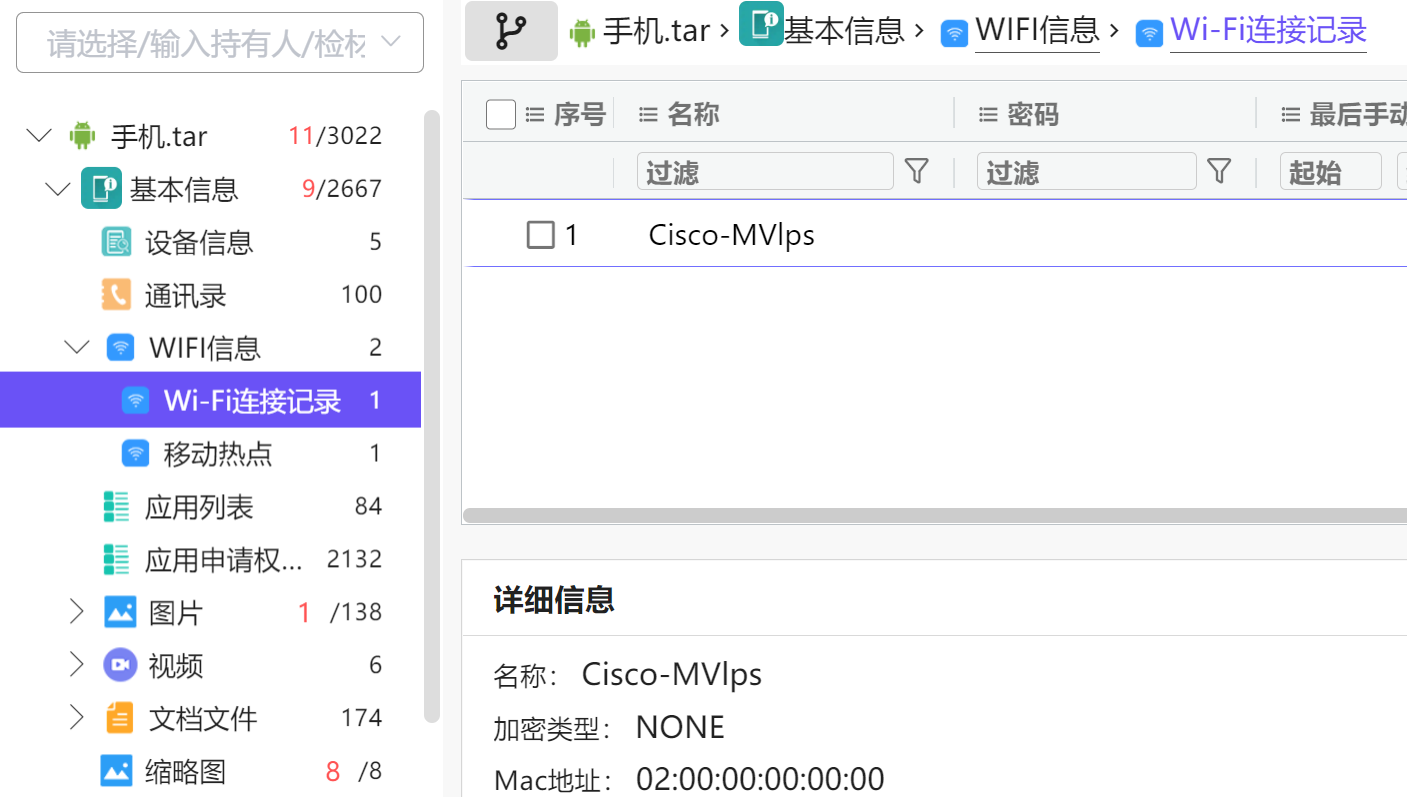The image size is (1407, 797).
Task: Click the 移动热点 hotspot icon
Action: (x=135, y=454)
